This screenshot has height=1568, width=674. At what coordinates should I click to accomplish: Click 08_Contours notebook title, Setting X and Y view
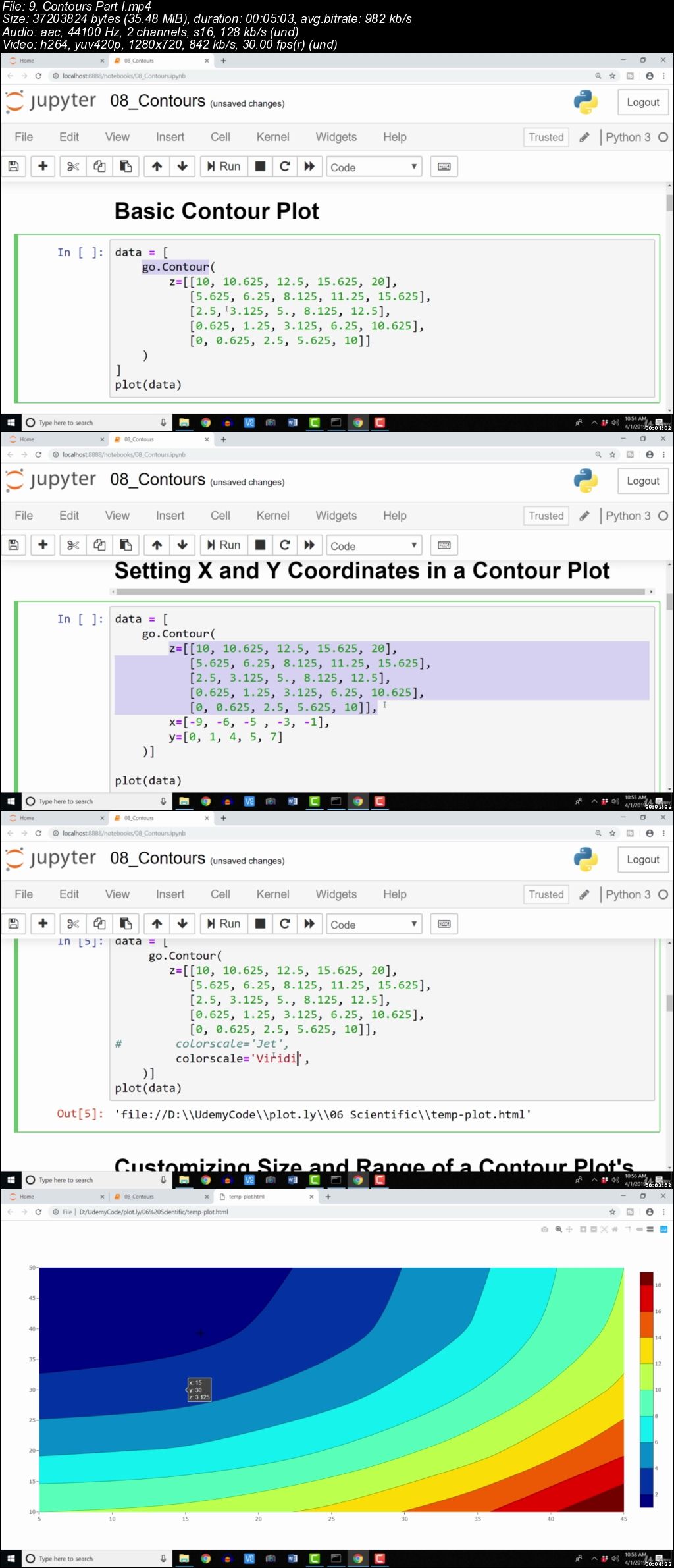click(157, 479)
